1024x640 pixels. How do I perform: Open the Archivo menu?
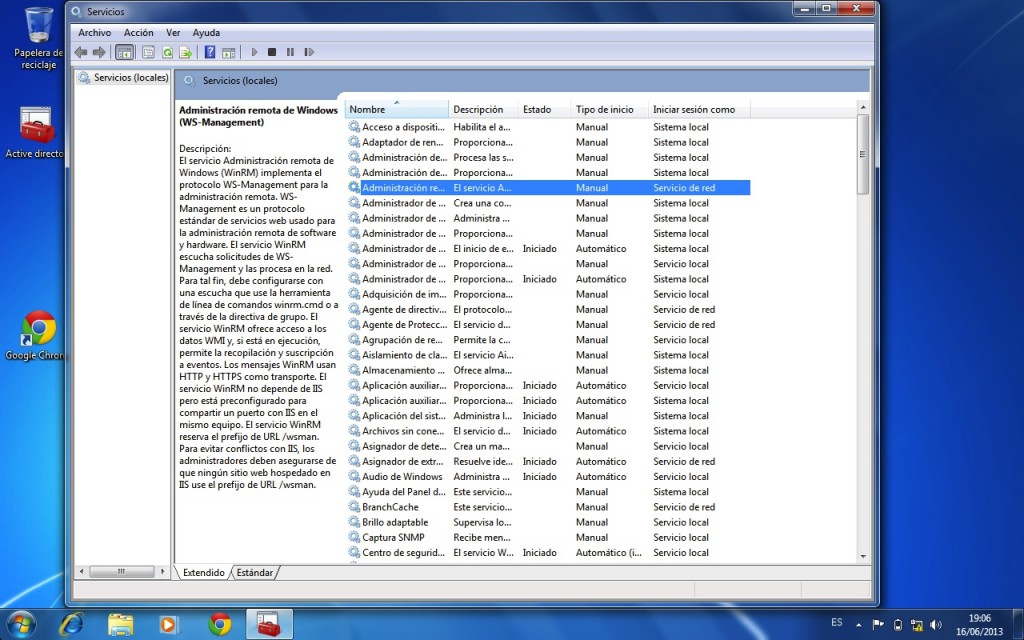pos(95,33)
